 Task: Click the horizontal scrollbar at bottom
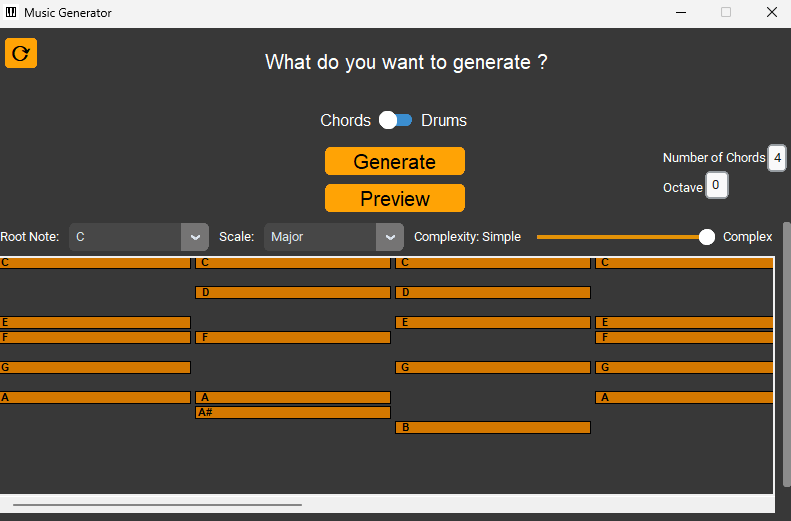point(157,504)
